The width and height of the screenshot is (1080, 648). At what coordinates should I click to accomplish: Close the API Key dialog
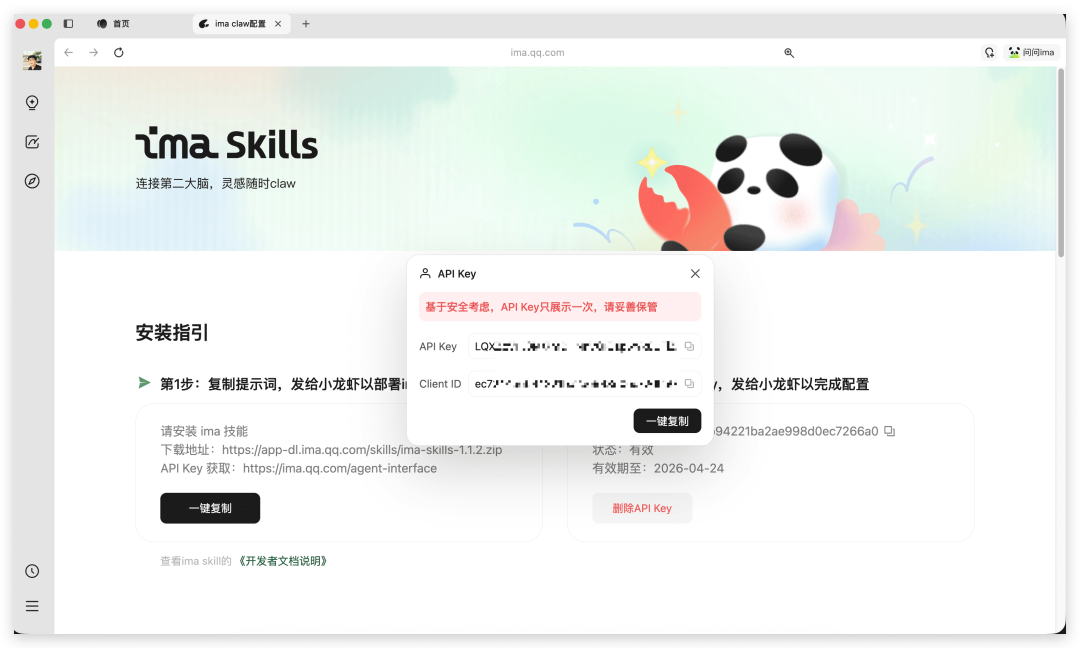695,274
